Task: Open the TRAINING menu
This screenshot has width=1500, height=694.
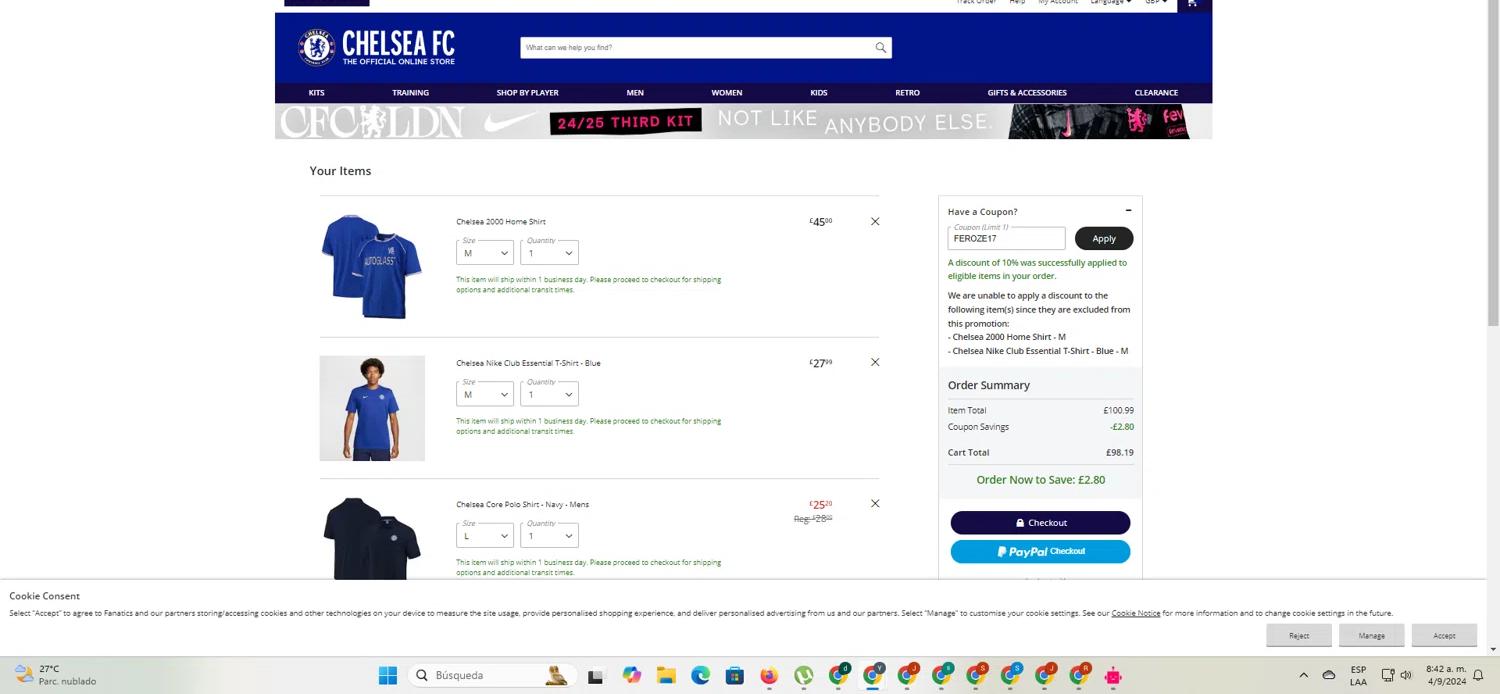Action: 410,92
